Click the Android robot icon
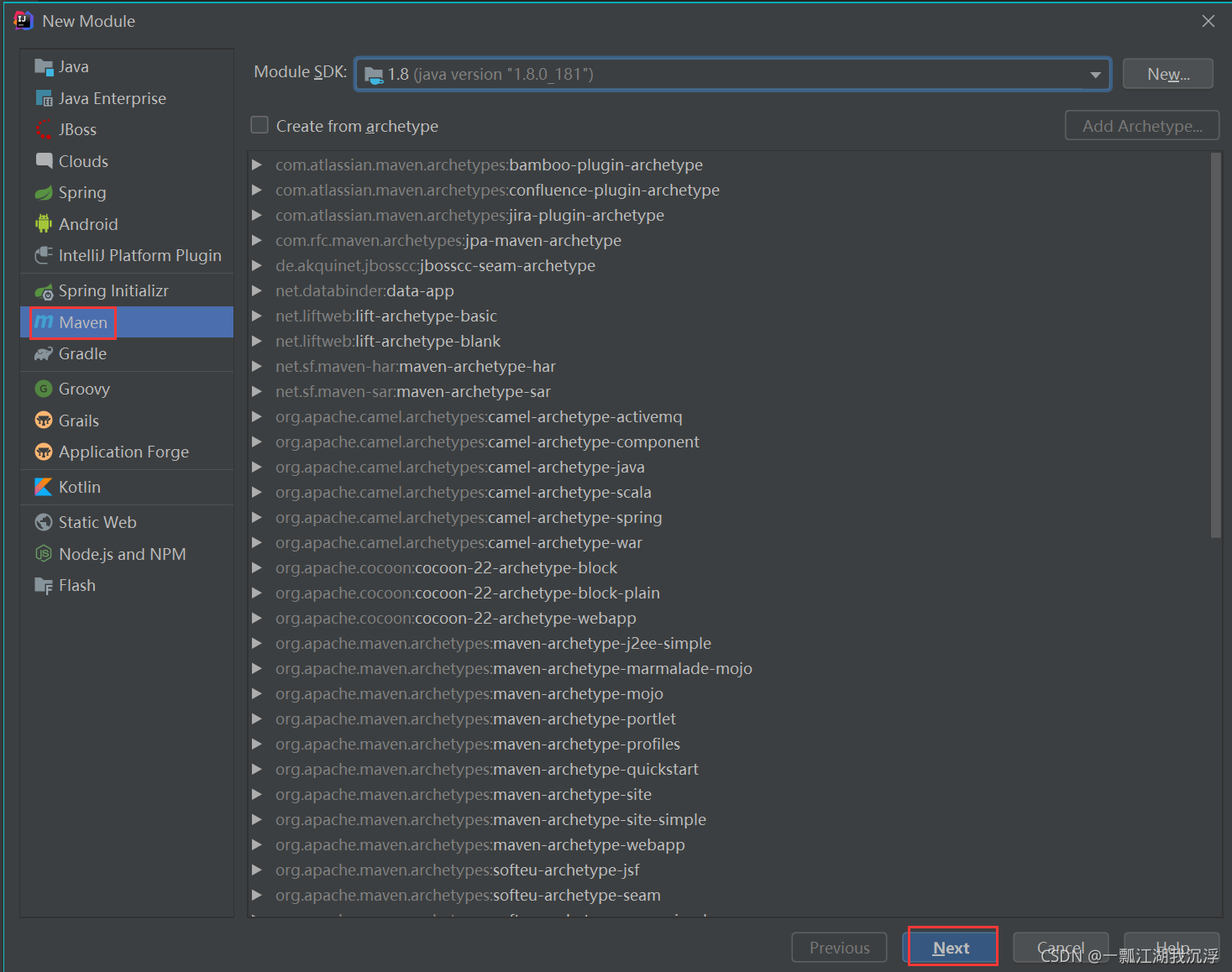This screenshot has width=1232, height=972. 44,224
